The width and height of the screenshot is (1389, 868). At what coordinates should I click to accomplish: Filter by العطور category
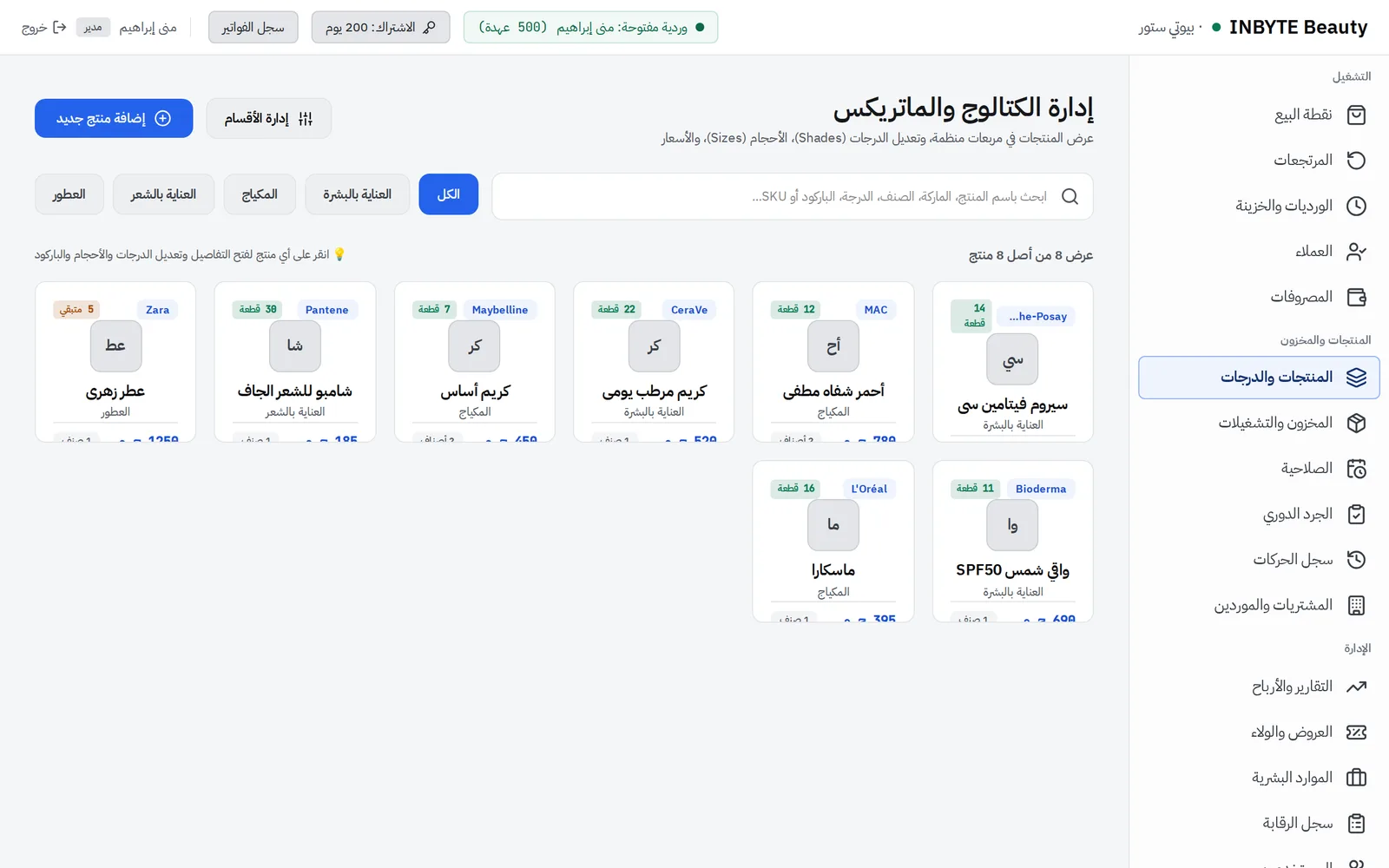(69, 194)
